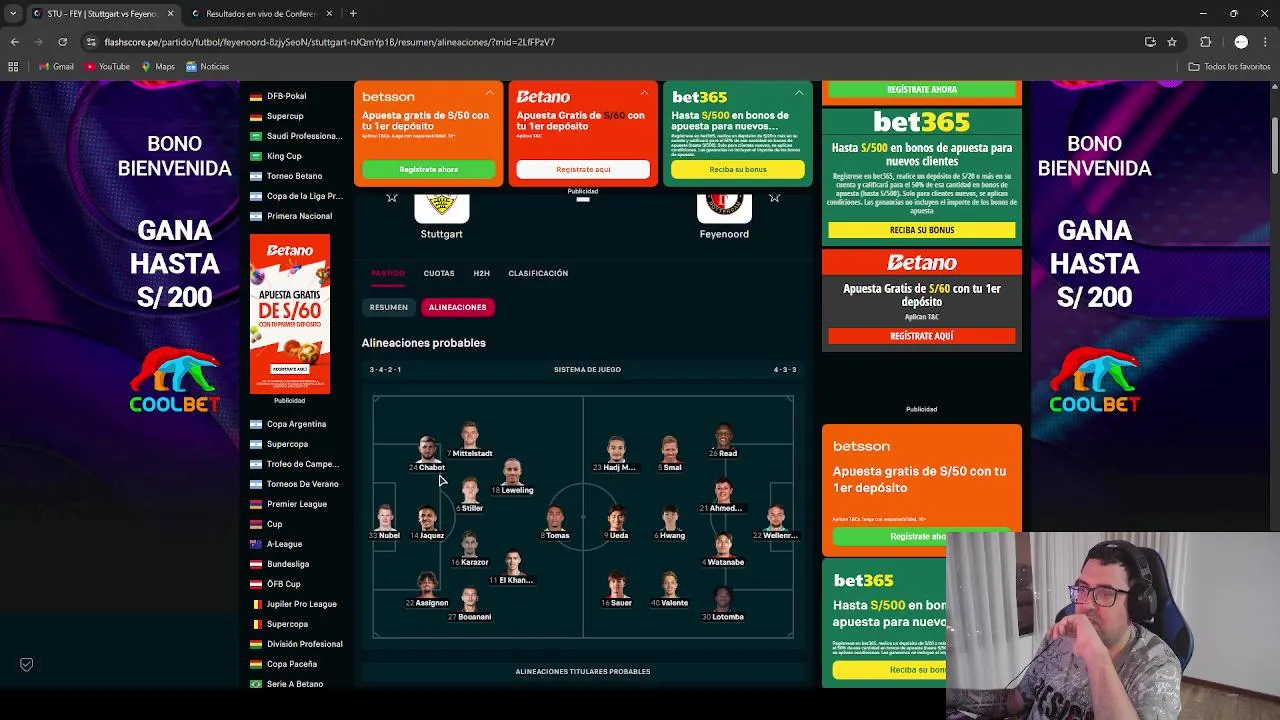This screenshot has width=1280, height=720.
Task: Switch to the CUOTAS tab
Action: coord(439,273)
